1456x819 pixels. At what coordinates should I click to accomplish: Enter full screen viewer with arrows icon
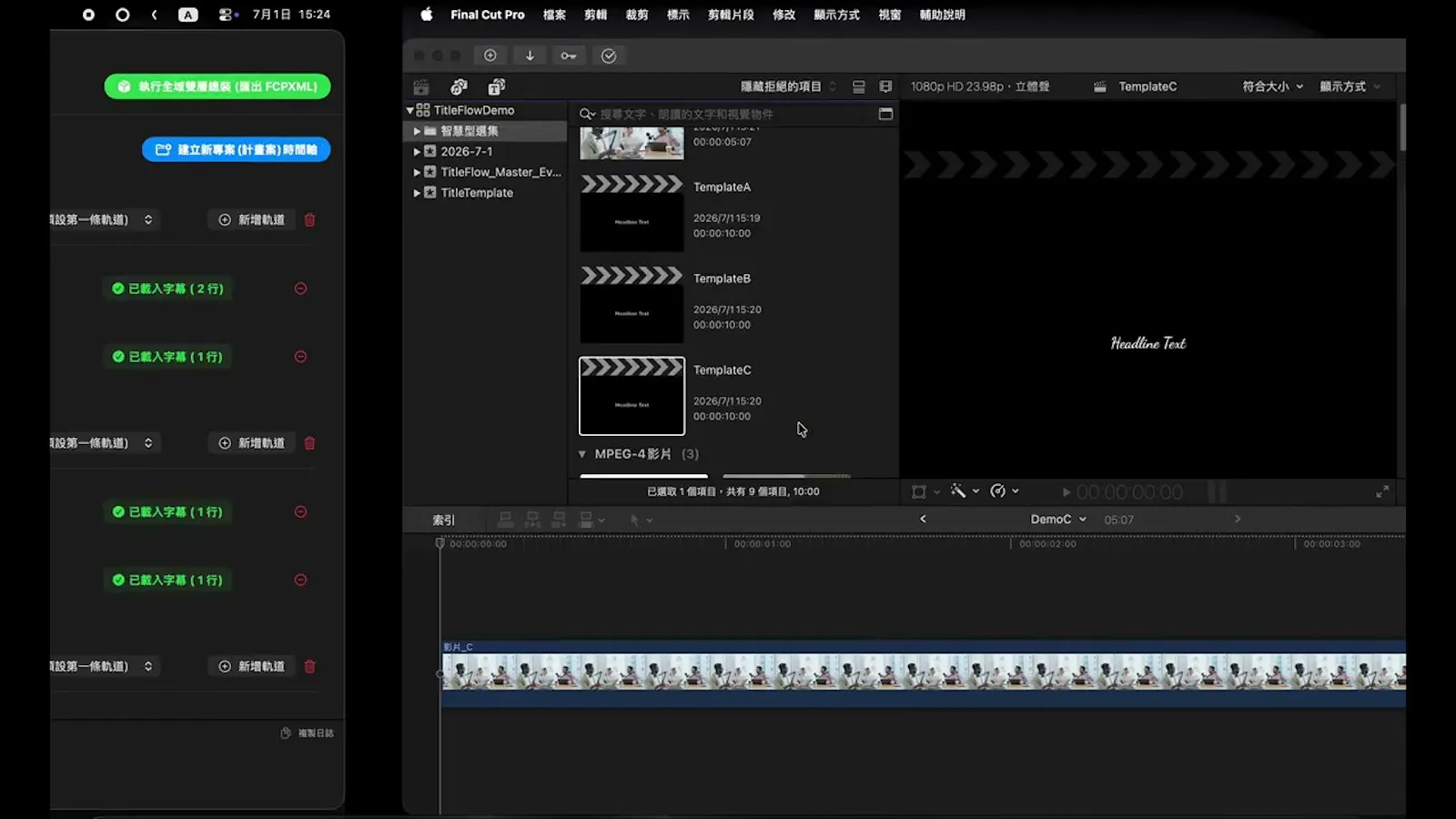click(1382, 491)
